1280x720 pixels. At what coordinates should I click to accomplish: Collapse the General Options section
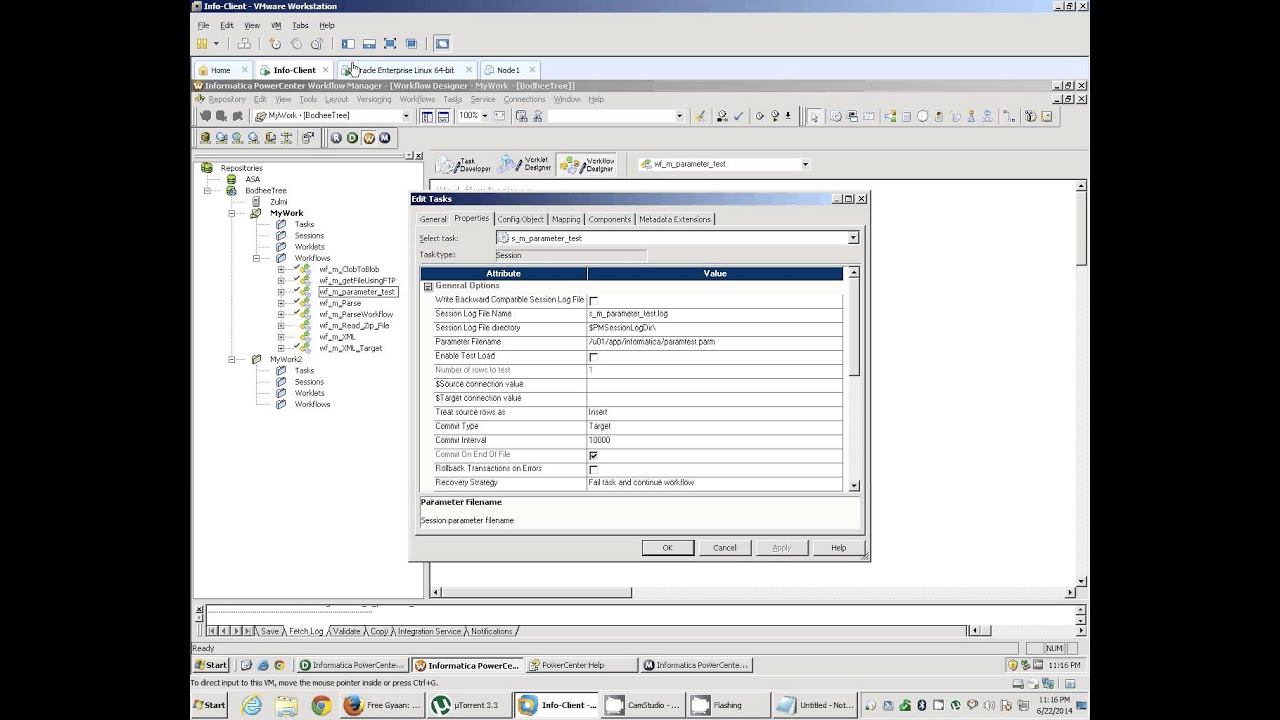[428, 286]
